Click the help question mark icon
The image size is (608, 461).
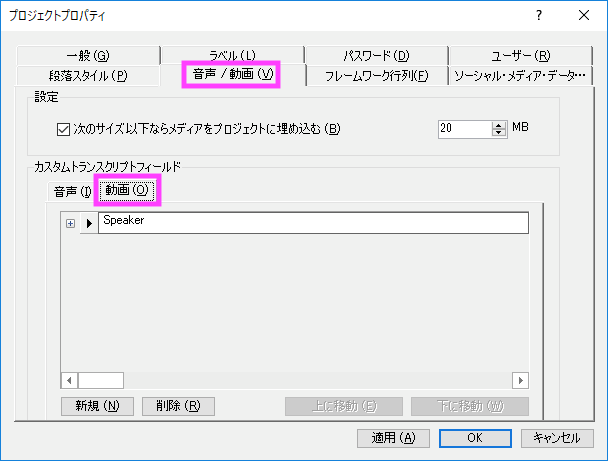pos(539,15)
